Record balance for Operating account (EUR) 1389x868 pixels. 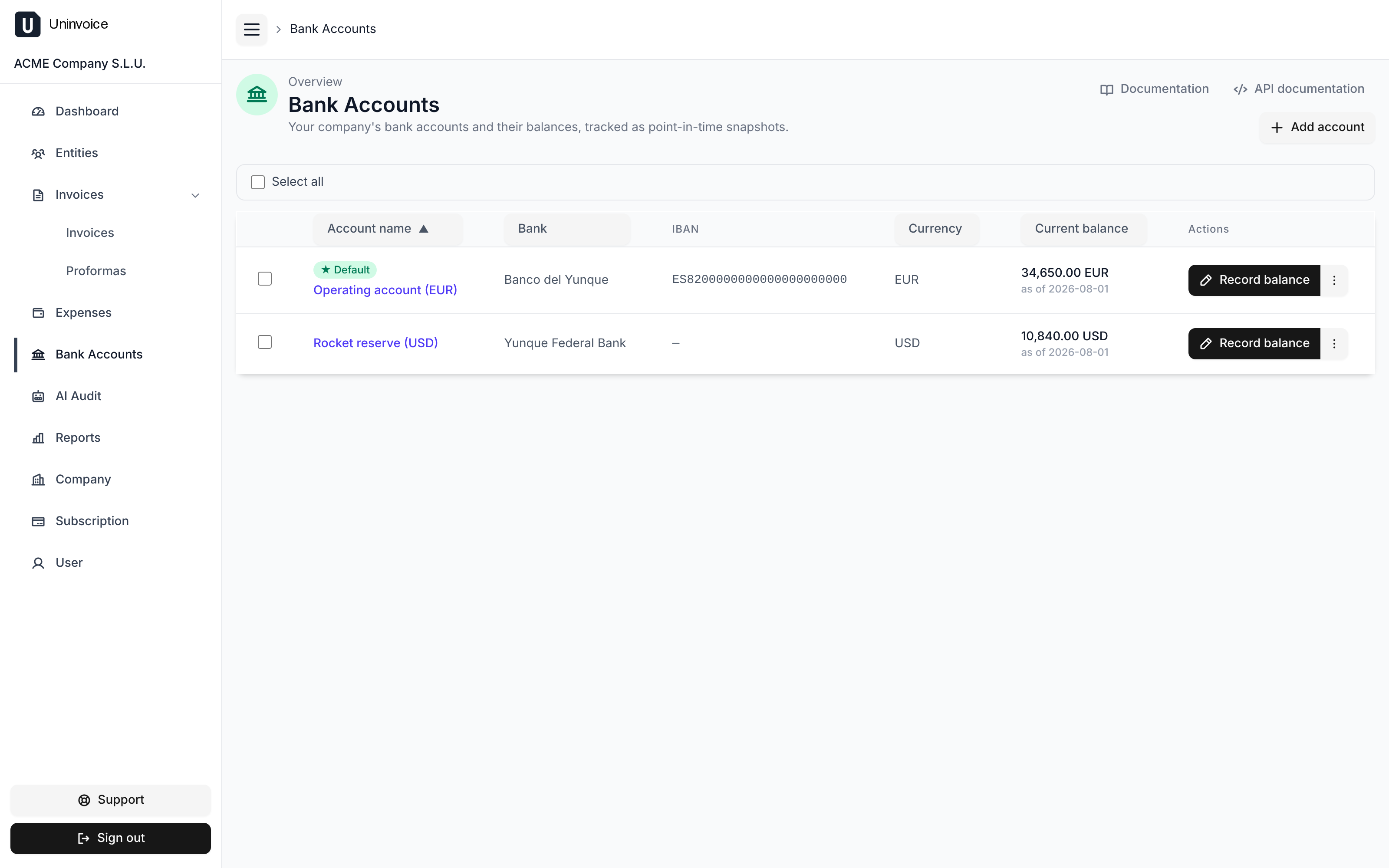click(1254, 280)
